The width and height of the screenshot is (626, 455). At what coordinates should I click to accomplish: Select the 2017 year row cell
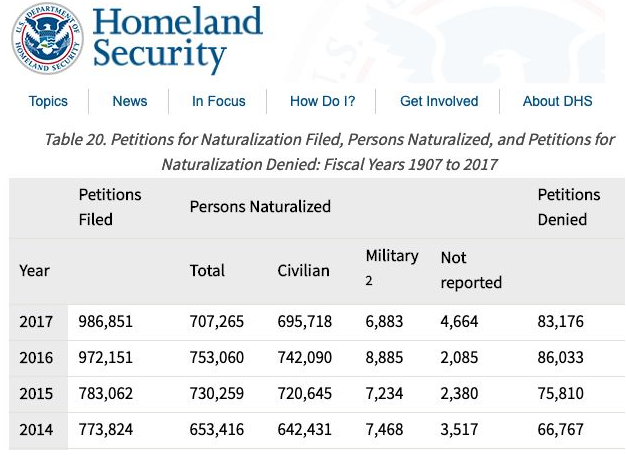(x=37, y=322)
